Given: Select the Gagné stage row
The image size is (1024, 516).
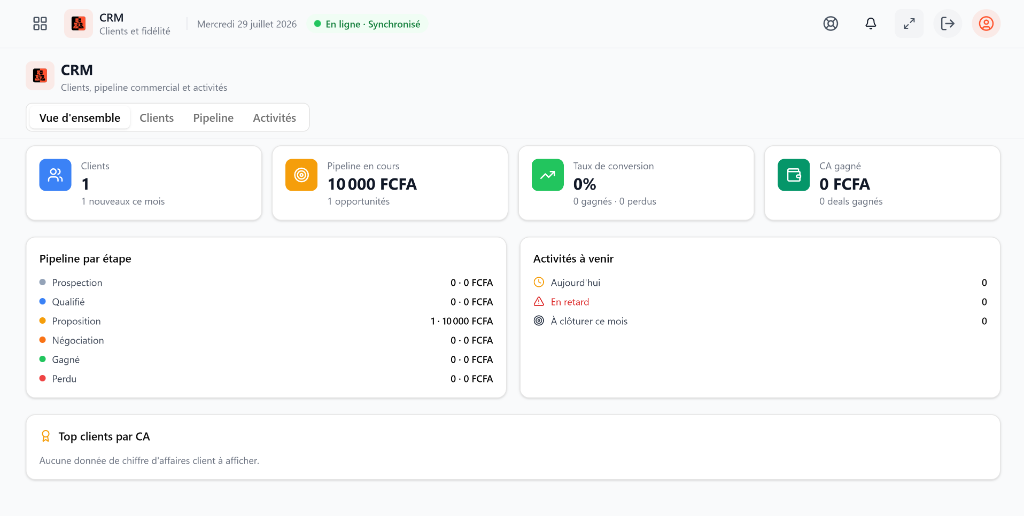Looking at the screenshot, I should click(266, 359).
